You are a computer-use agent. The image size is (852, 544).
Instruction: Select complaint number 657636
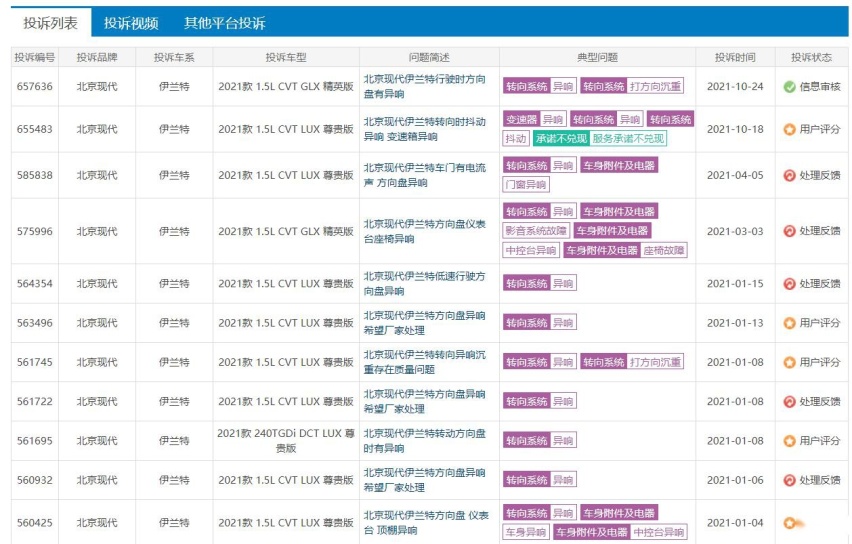point(35,86)
